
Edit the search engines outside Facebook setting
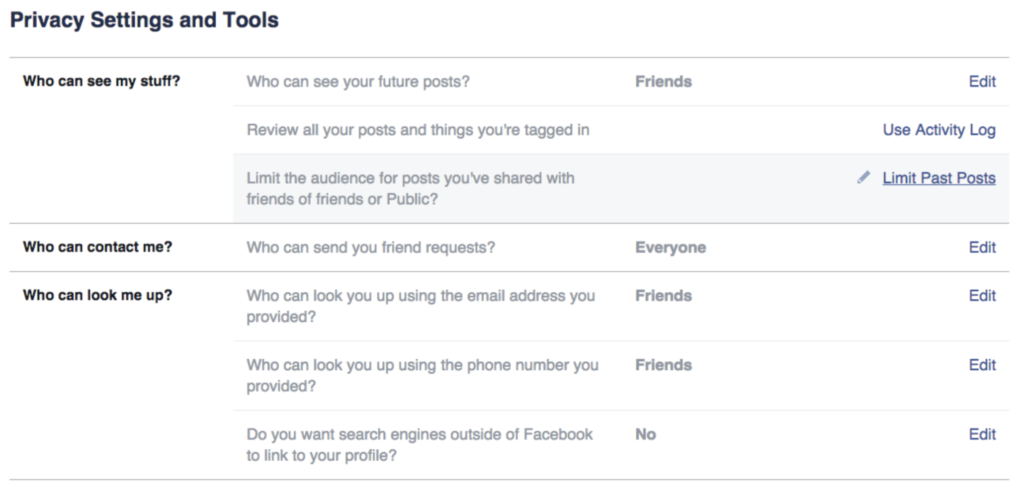(x=982, y=434)
